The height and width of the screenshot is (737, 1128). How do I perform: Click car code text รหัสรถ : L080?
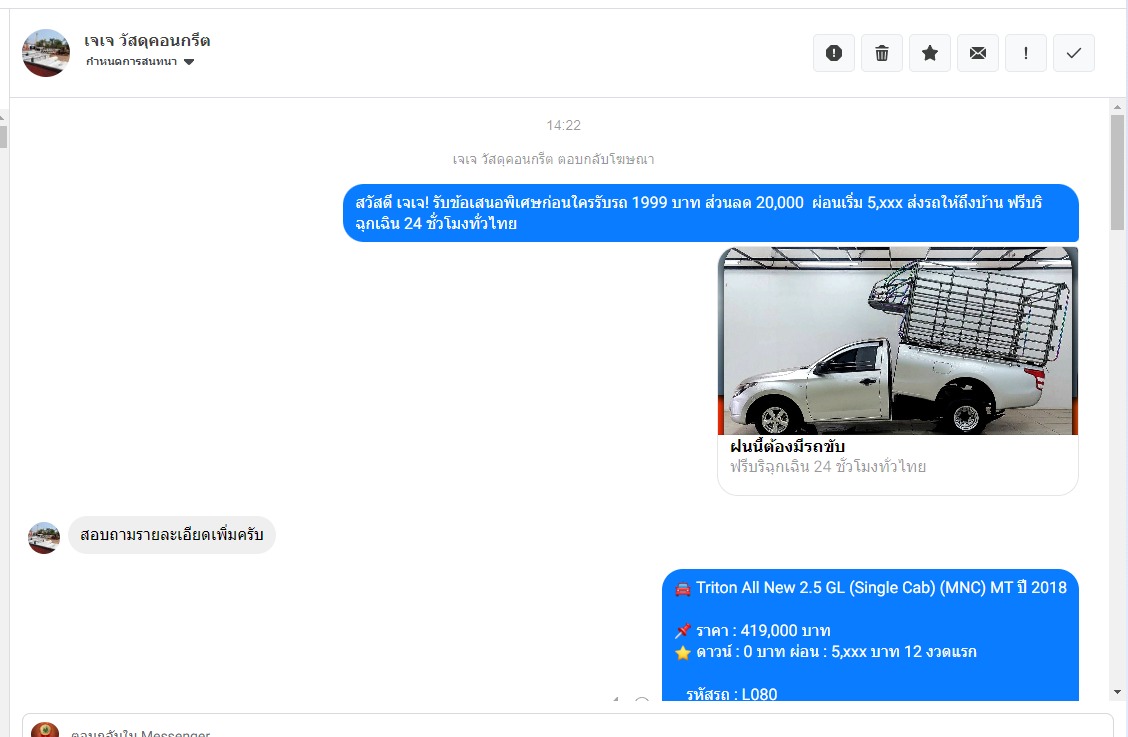tap(732, 694)
